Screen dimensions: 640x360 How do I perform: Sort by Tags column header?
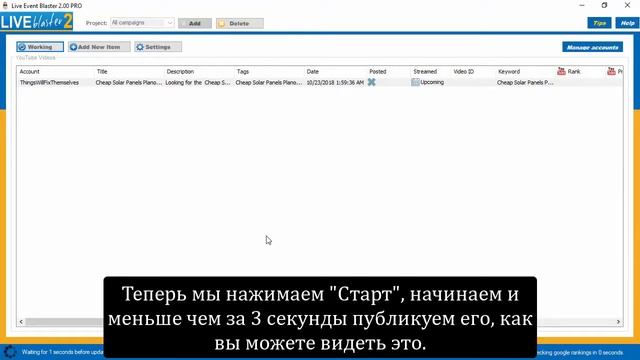tap(243, 71)
